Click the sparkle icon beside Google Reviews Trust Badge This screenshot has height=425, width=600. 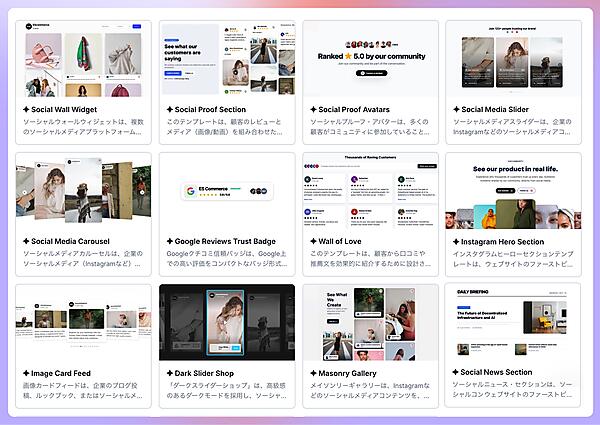pos(170,241)
